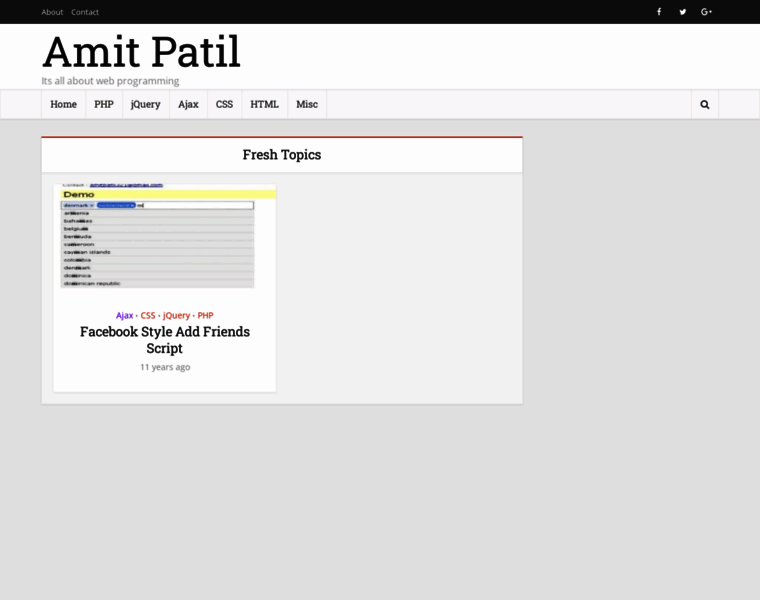
Task: Open the Misc menu item
Action: 307,104
